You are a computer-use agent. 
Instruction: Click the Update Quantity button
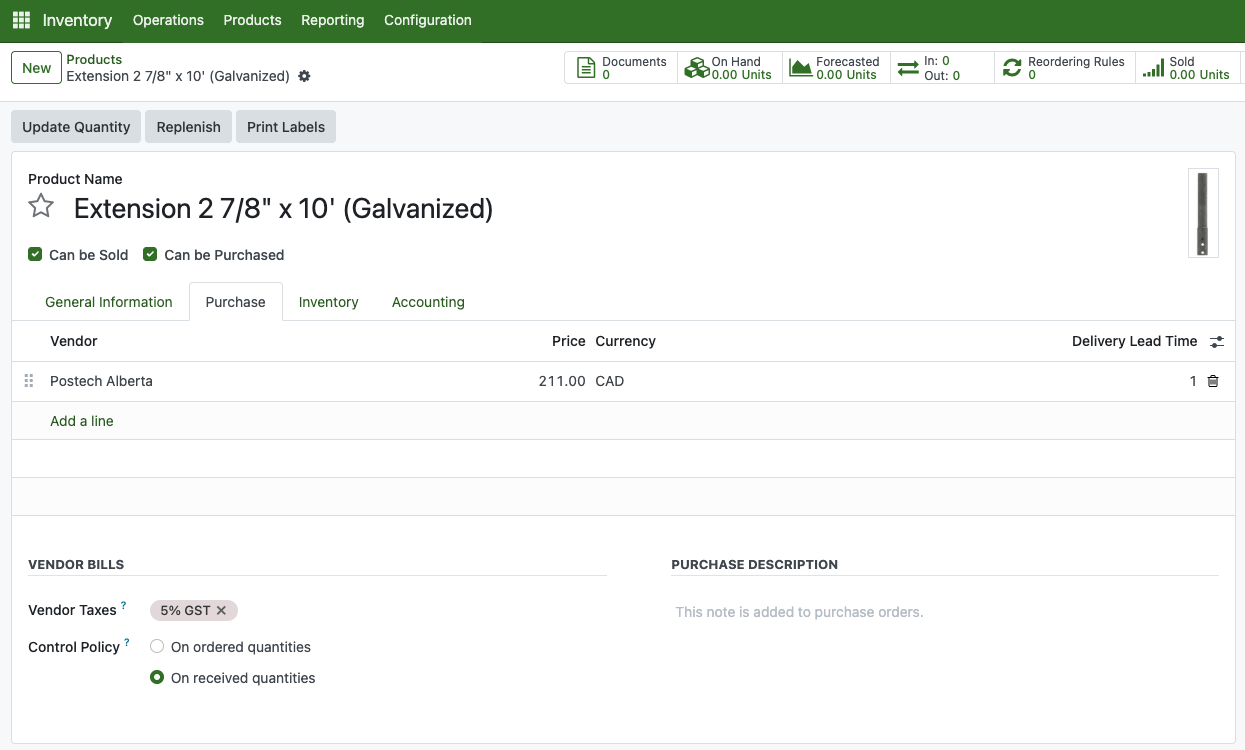click(76, 127)
